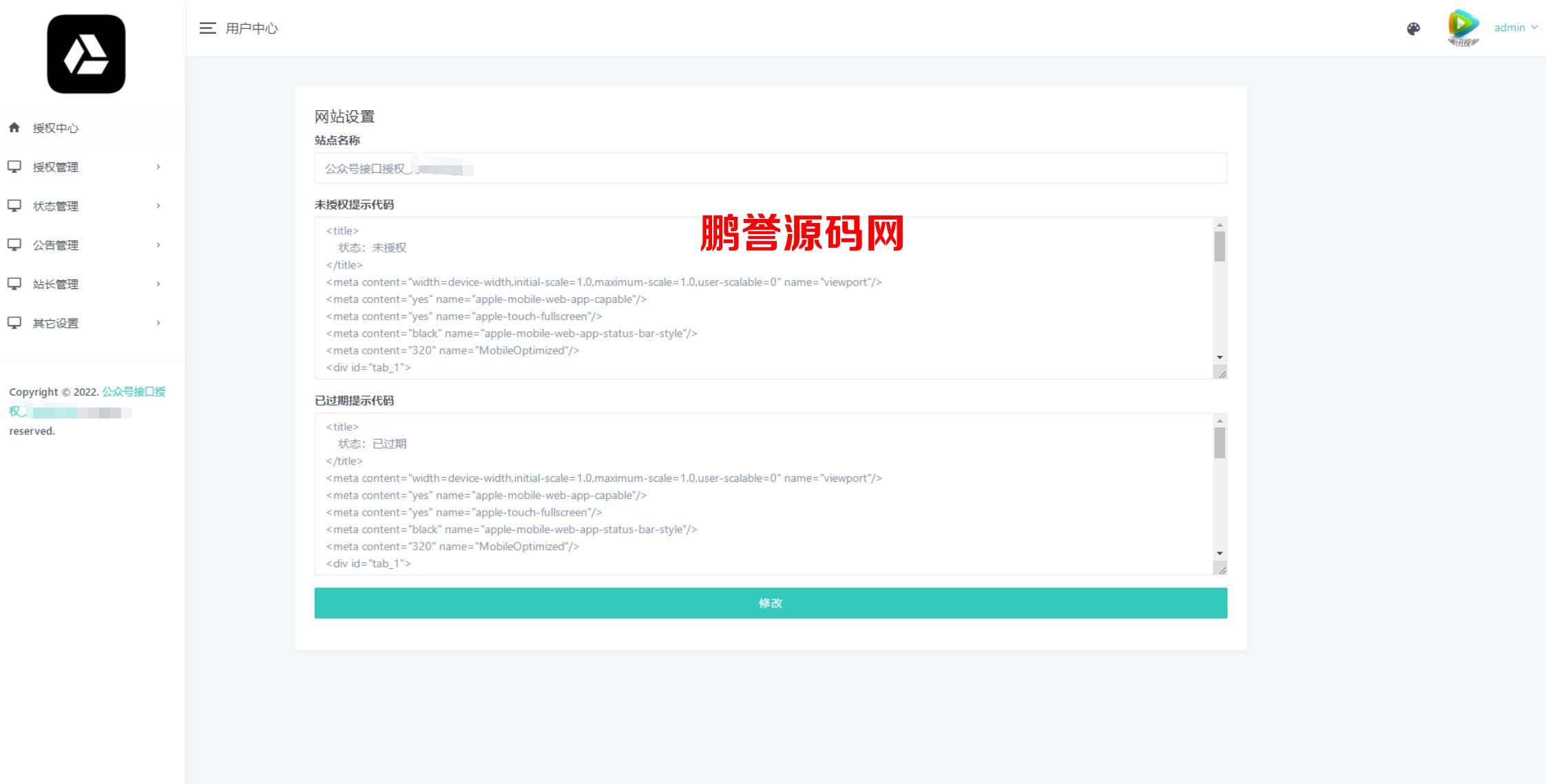Expand the 其它设置 chevron

(158, 323)
